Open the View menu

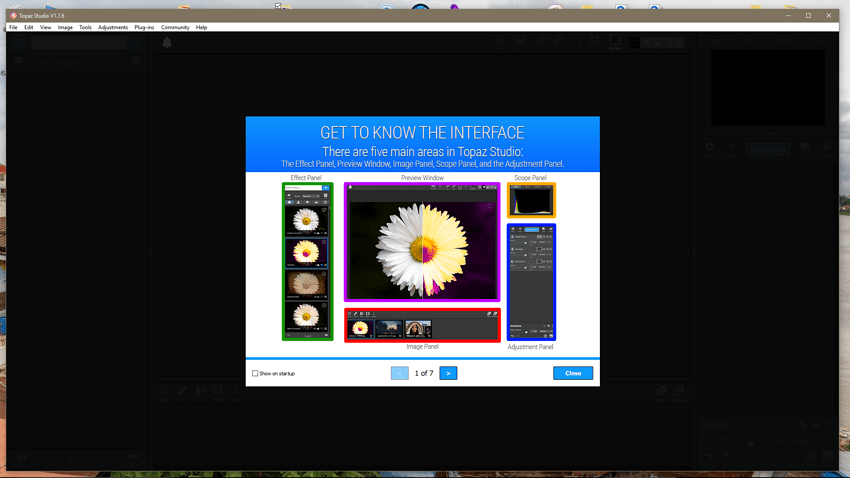(46, 27)
